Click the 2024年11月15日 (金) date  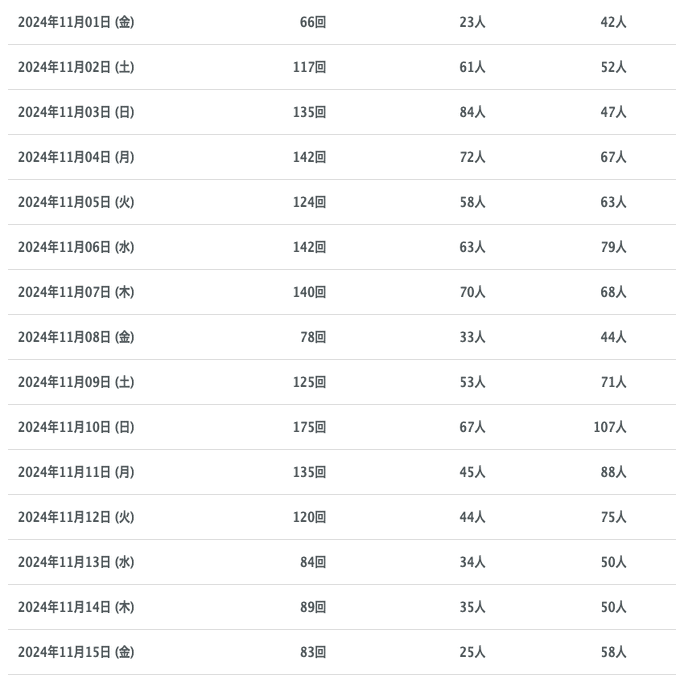(76, 652)
